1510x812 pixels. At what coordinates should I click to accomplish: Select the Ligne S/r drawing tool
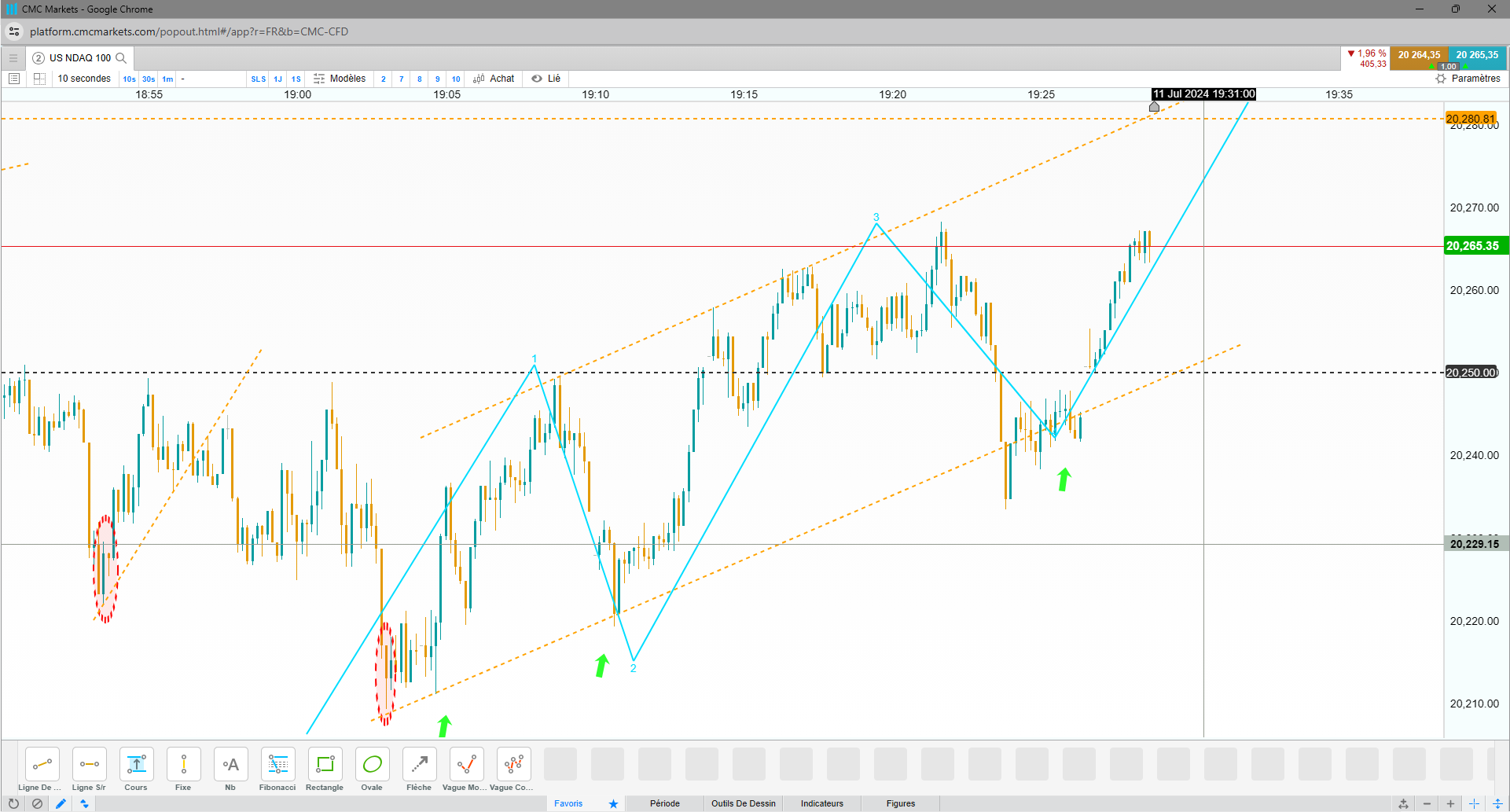pos(90,764)
